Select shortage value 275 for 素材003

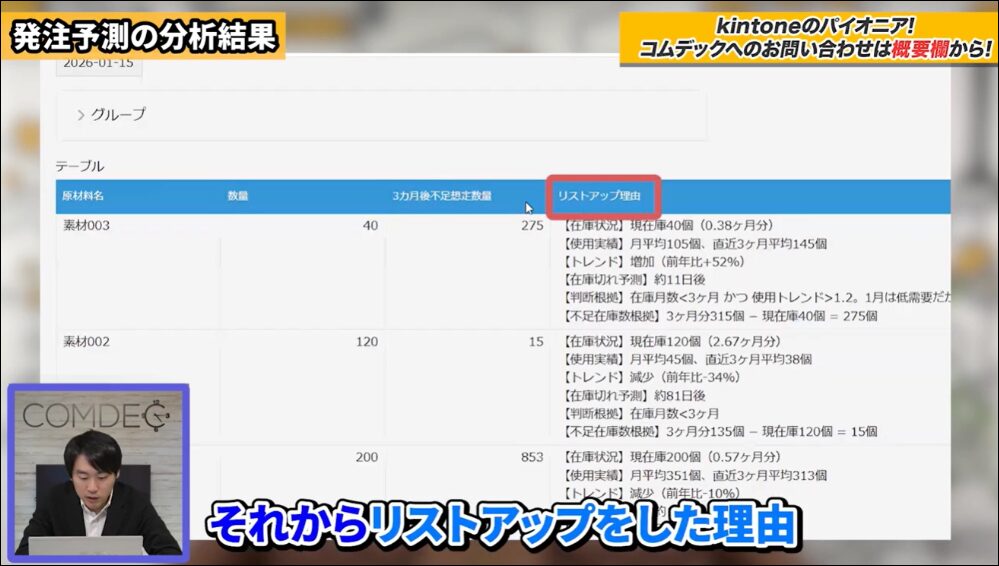pos(531,226)
